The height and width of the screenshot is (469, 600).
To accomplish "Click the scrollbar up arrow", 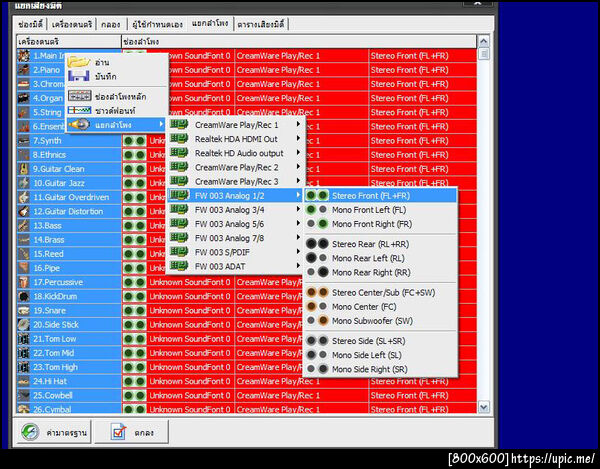I will pos(484,41).
